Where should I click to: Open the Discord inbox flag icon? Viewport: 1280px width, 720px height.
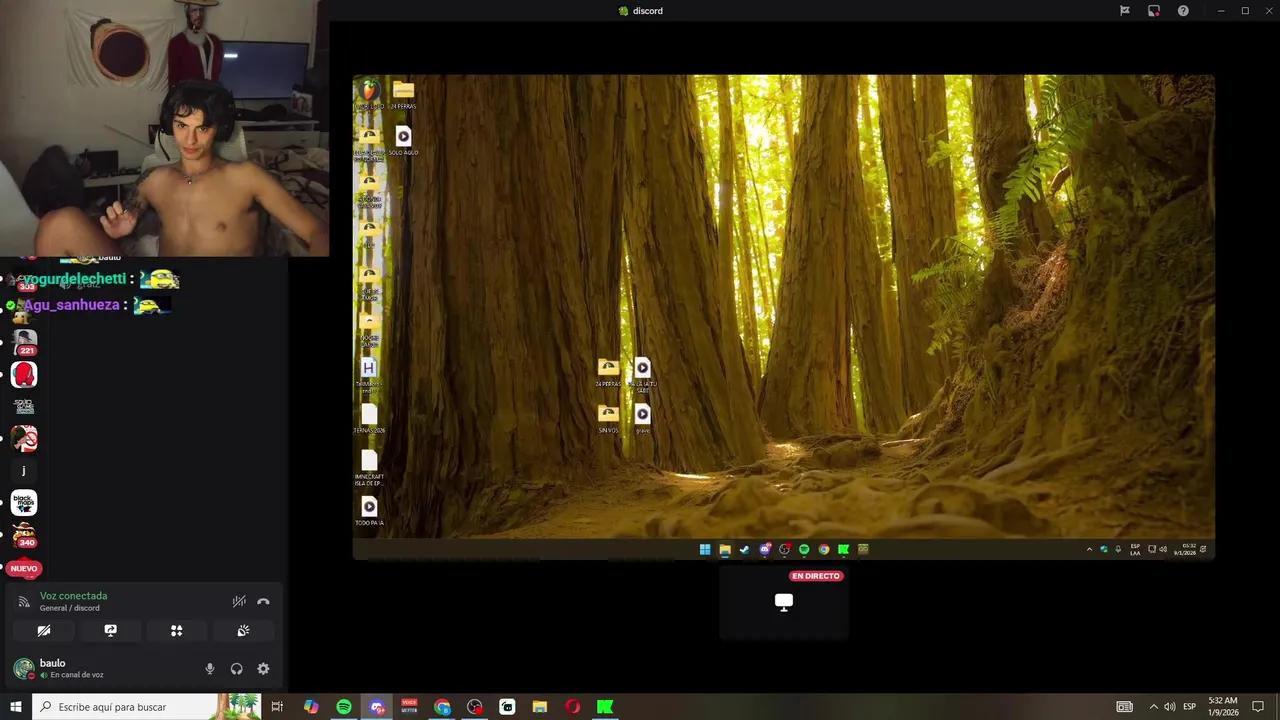pos(1125,11)
